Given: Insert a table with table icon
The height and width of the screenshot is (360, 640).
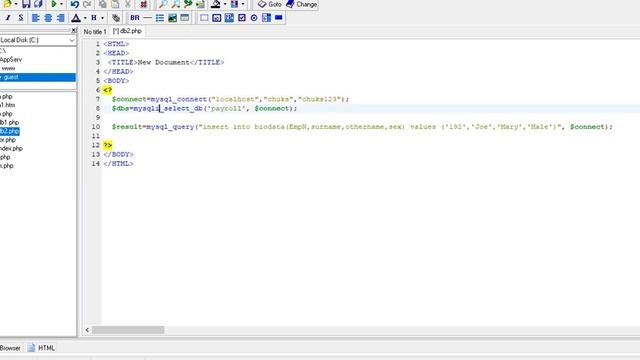Looking at the screenshot, I should tap(184, 18).
